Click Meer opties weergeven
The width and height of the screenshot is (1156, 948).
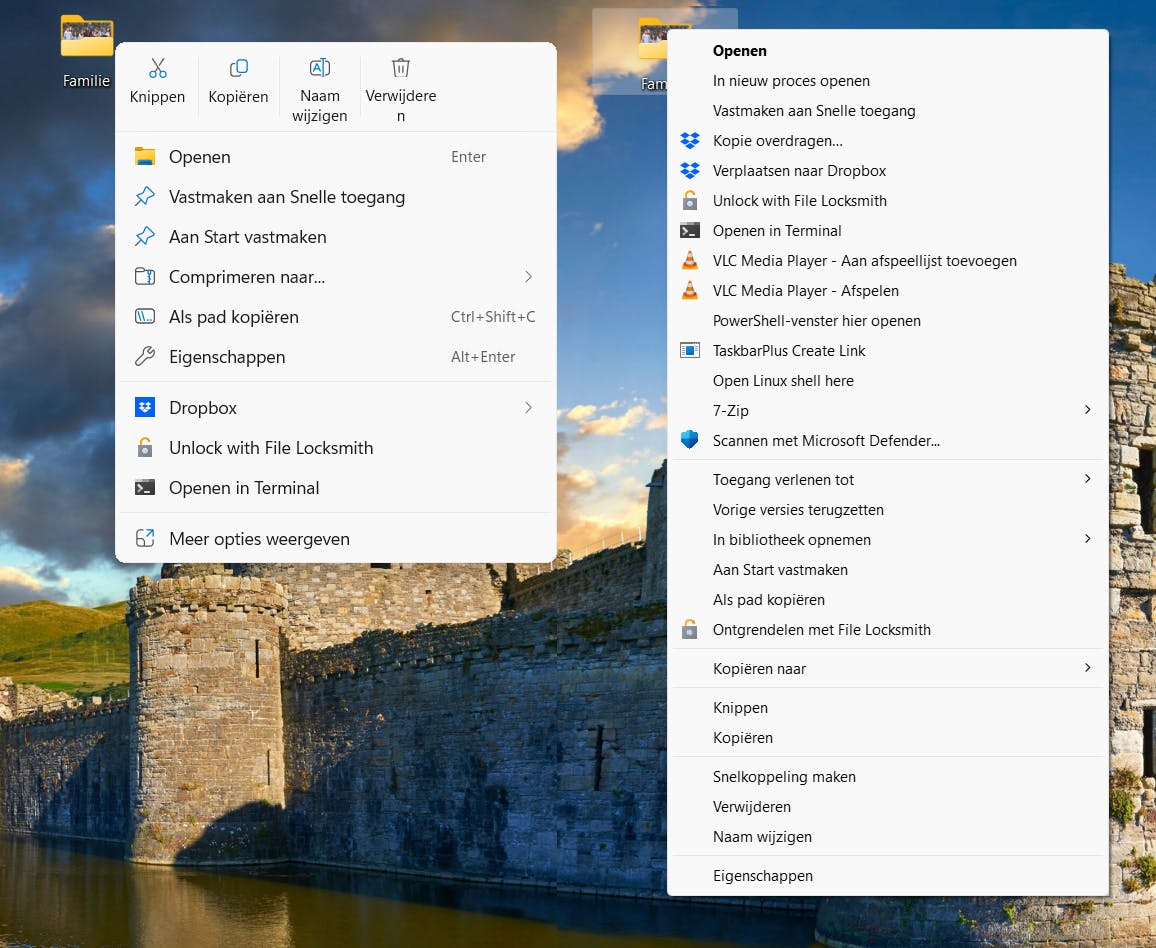[259, 539]
